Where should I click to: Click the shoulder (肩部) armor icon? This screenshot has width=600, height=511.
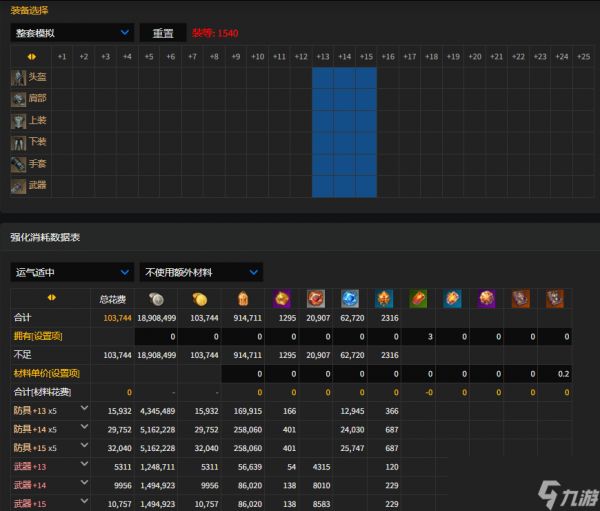click(x=18, y=99)
